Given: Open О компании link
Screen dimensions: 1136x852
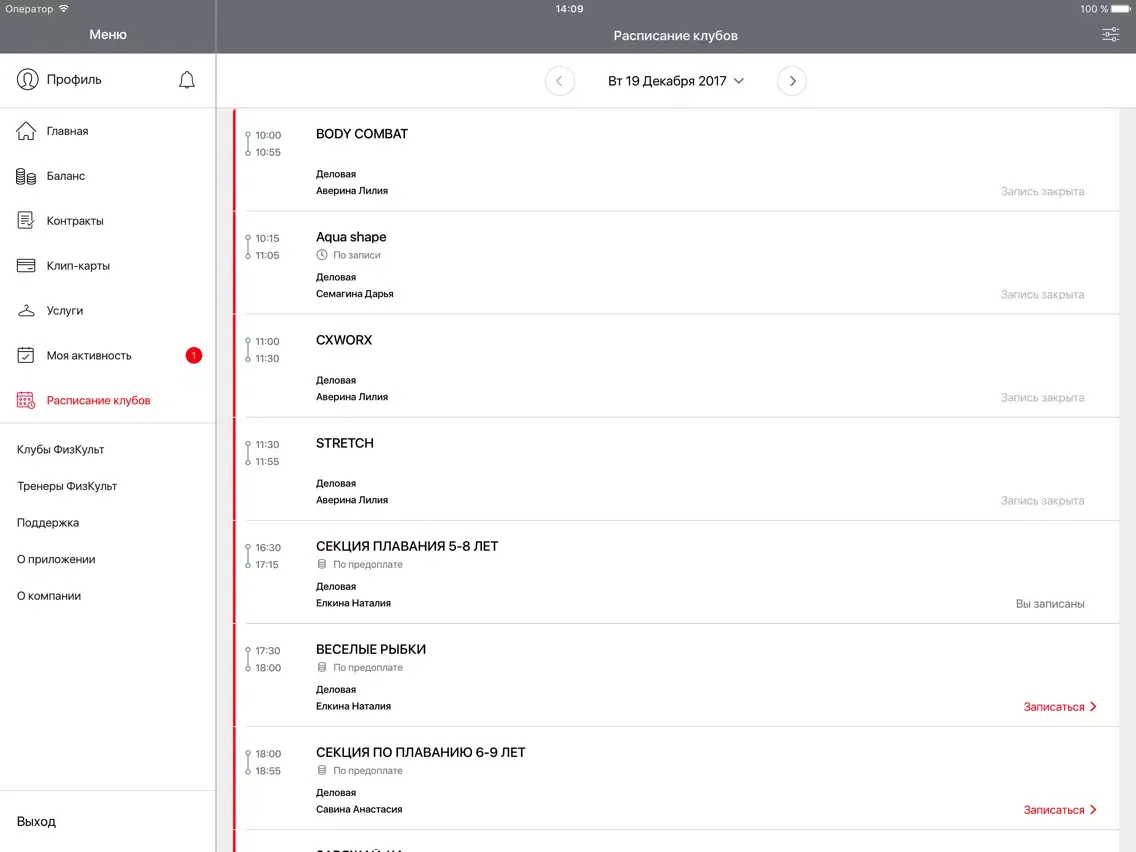Looking at the screenshot, I should (49, 596).
